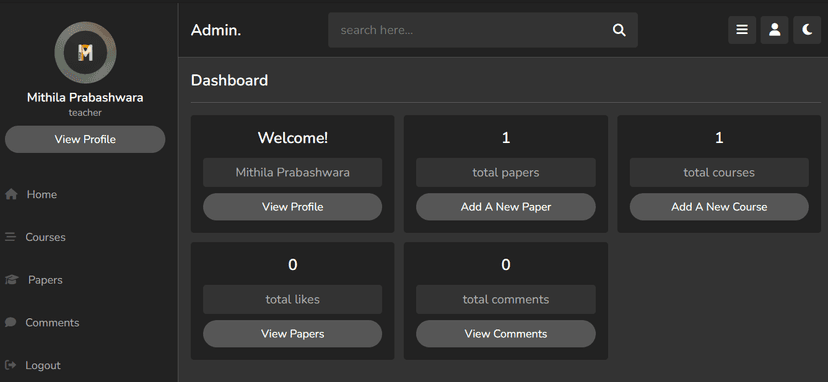Click the Courses list icon in sidebar
828x382 pixels.
[x=11, y=237]
